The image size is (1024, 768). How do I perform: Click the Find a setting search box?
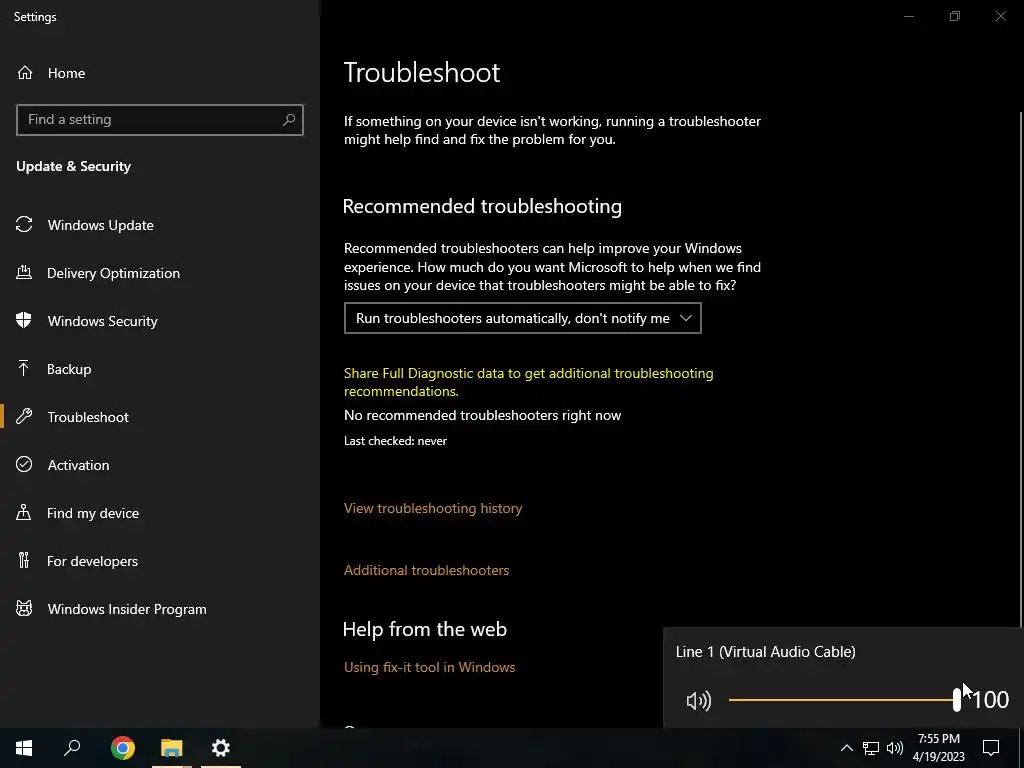pos(160,120)
